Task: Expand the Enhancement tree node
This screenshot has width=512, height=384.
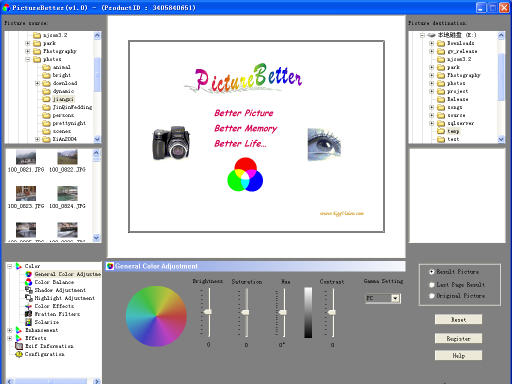Action: click(10, 330)
